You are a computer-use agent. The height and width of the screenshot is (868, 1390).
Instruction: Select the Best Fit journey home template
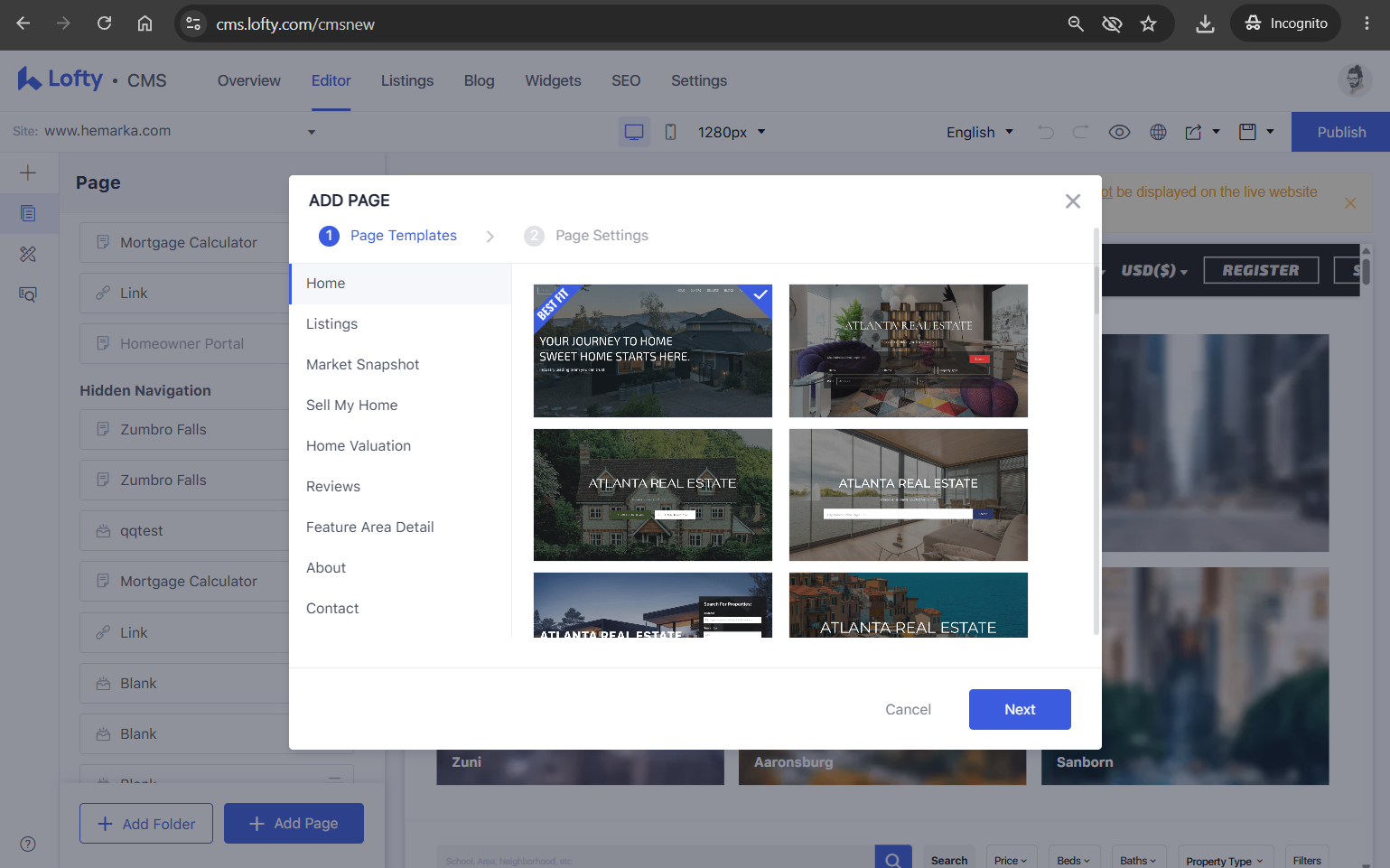tap(653, 350)
